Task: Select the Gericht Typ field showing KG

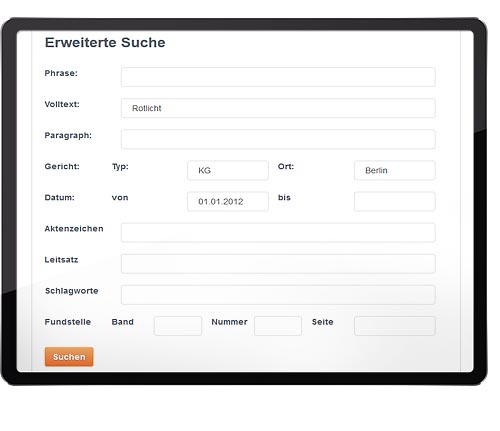Action: [x=228, y=170]
